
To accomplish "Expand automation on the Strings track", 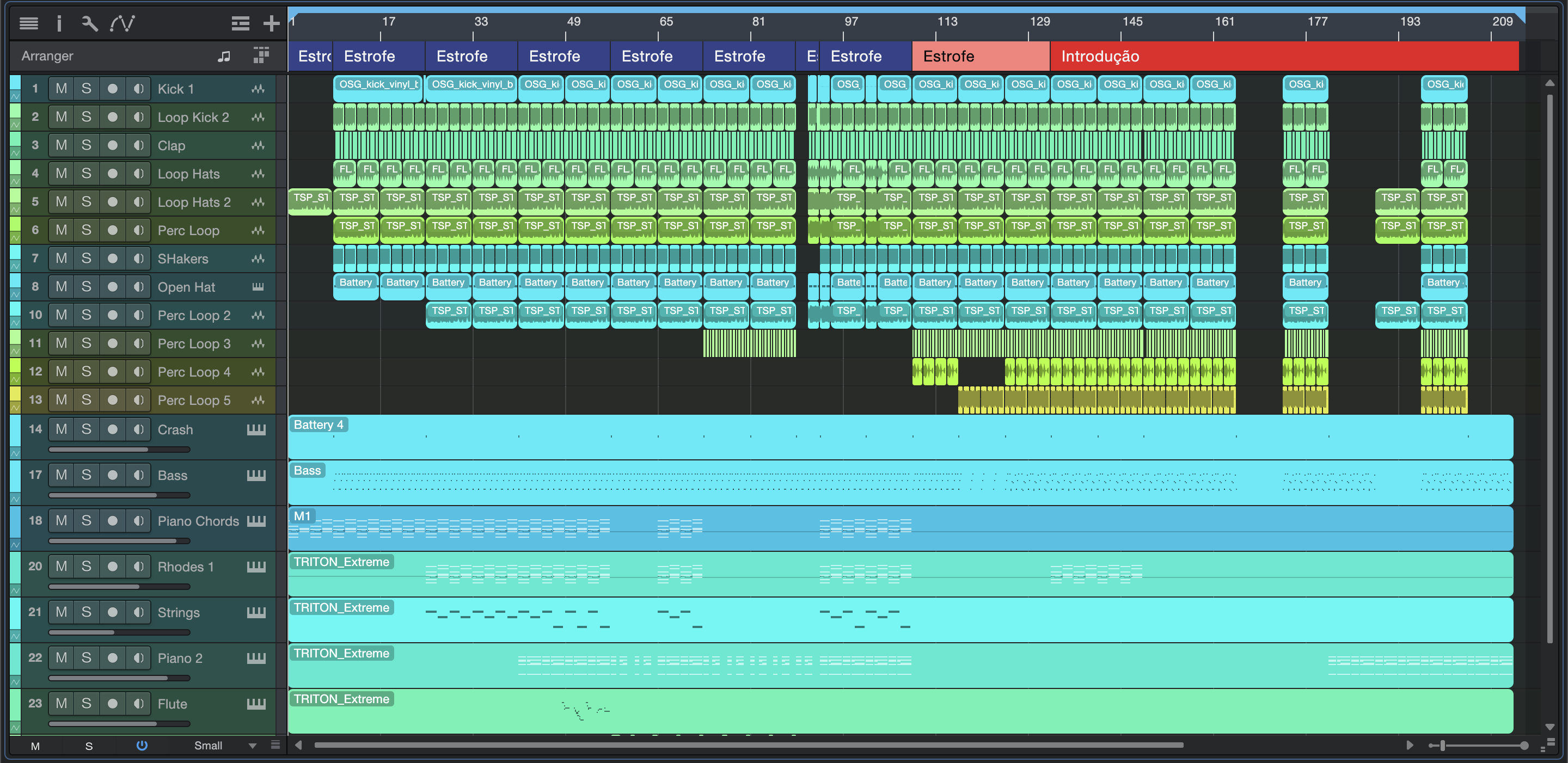I will [x=15, y=636].
